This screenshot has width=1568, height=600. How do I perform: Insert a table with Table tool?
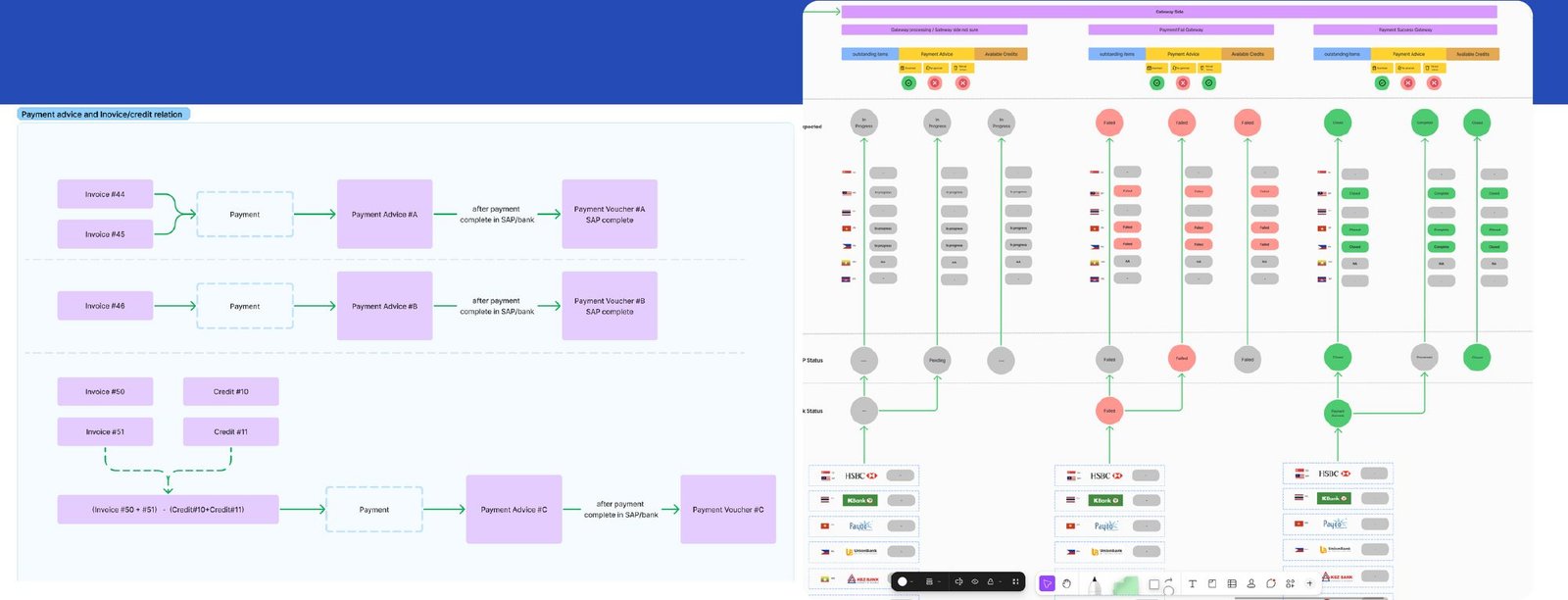tap(1232, 583)
